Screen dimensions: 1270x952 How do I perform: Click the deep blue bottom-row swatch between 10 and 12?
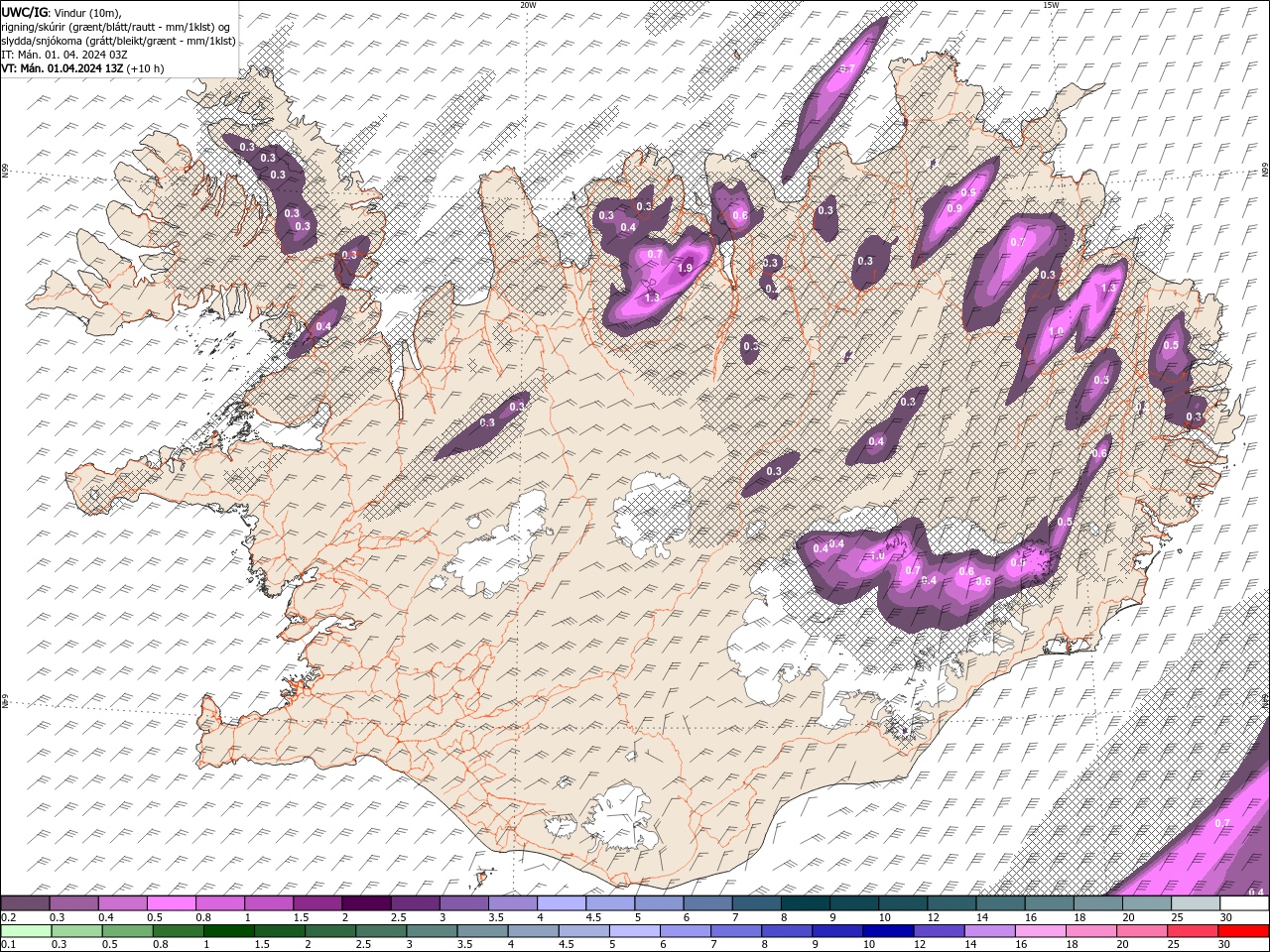coord(887,930)
